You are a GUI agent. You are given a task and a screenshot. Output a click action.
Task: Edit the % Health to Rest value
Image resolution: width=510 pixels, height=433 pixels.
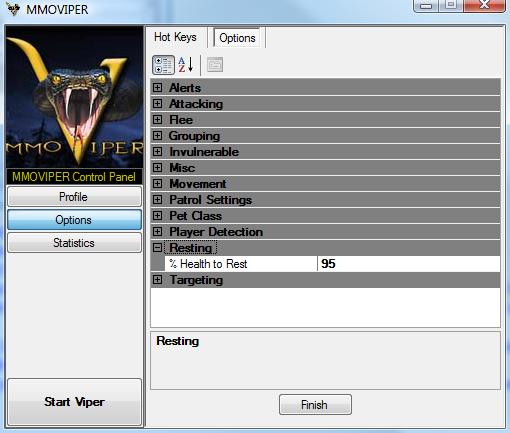tap(409, 264)
